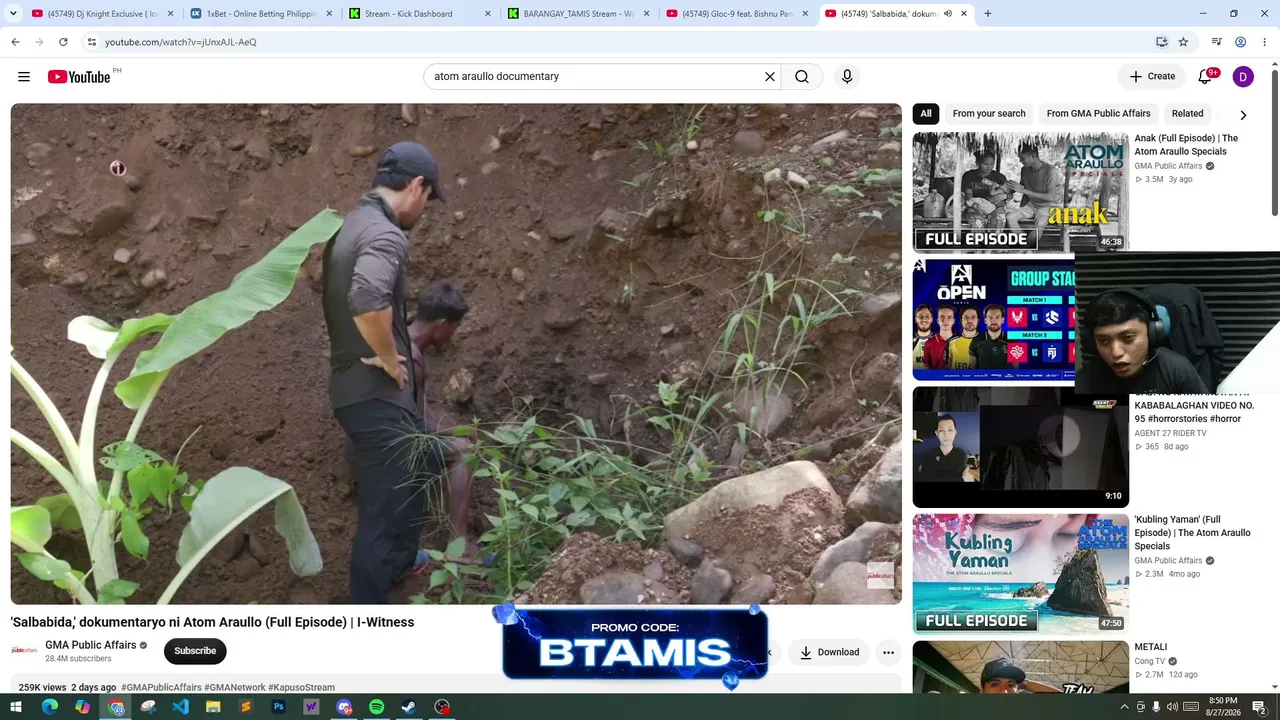Open the #GMAPublicAffairs hashtag
This screenshot has height=720, width=1280.
pyautogui.click(x=161, y=688)
